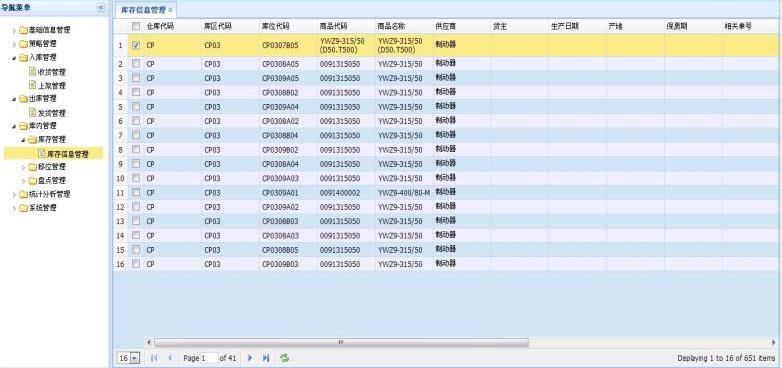The height and width of the screenshot is (368, 782).
Task: Focus the page number input field
Action: [x=209, y=358]
